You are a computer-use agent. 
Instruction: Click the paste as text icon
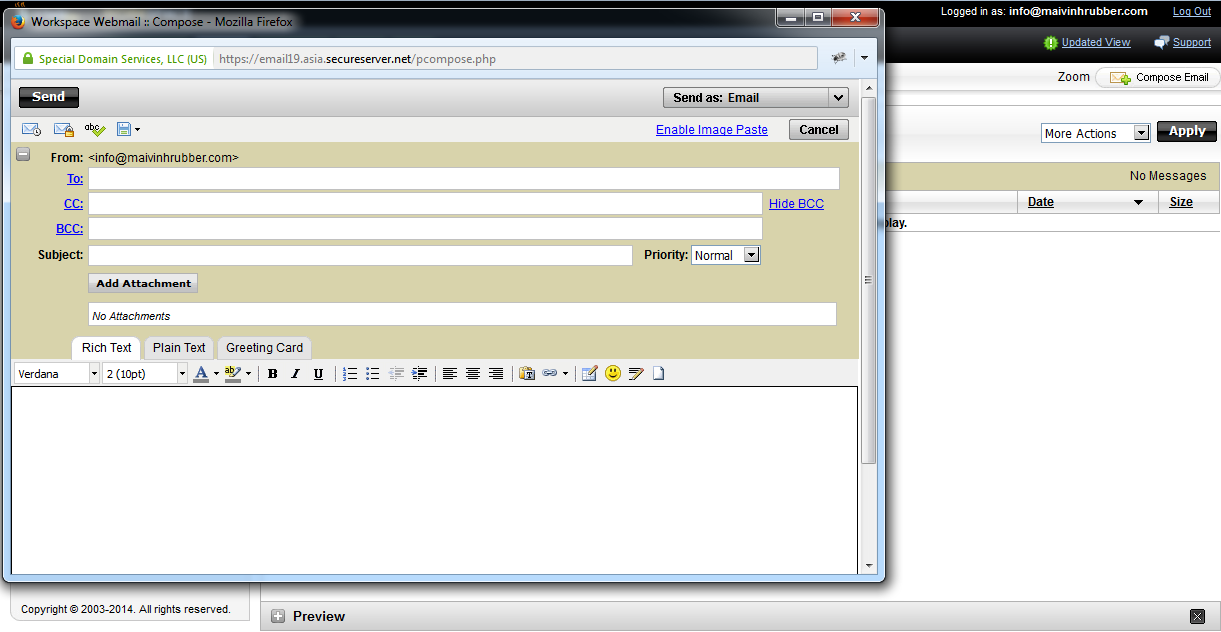point(527,374)
